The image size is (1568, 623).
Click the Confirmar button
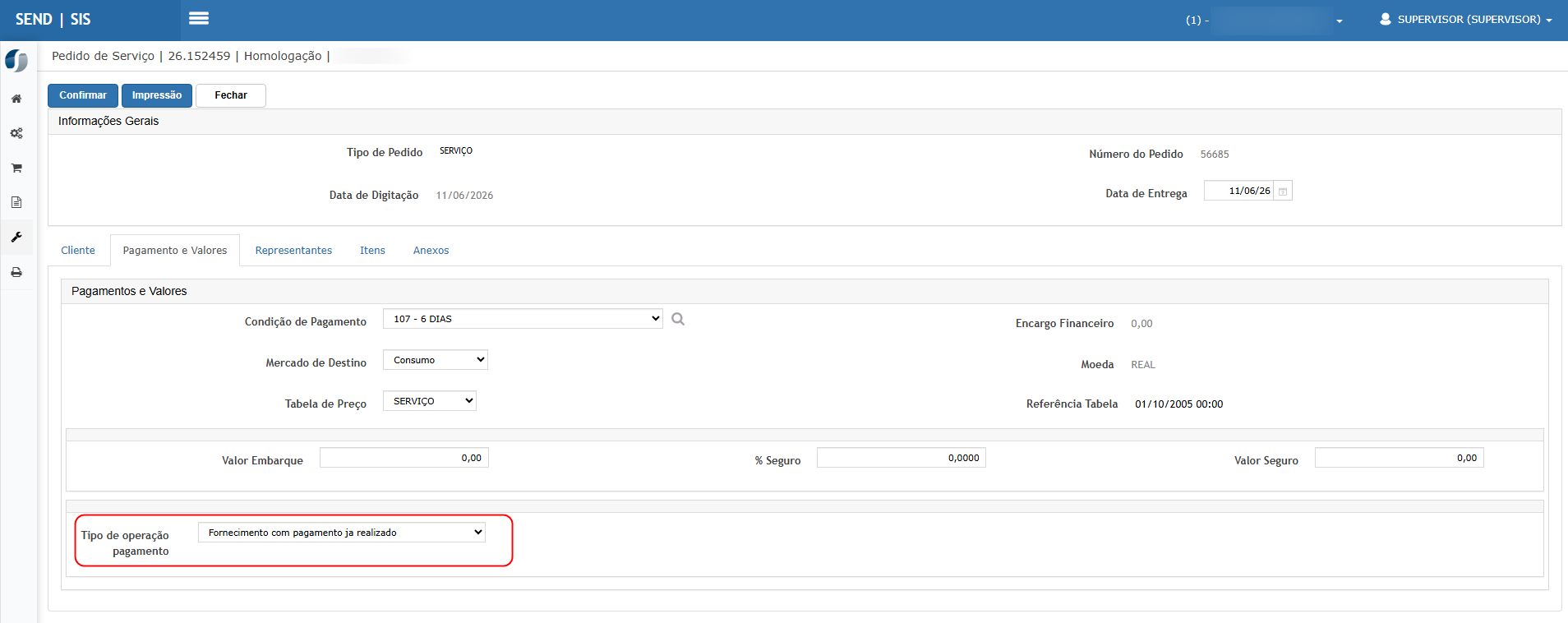pos(83,95)
